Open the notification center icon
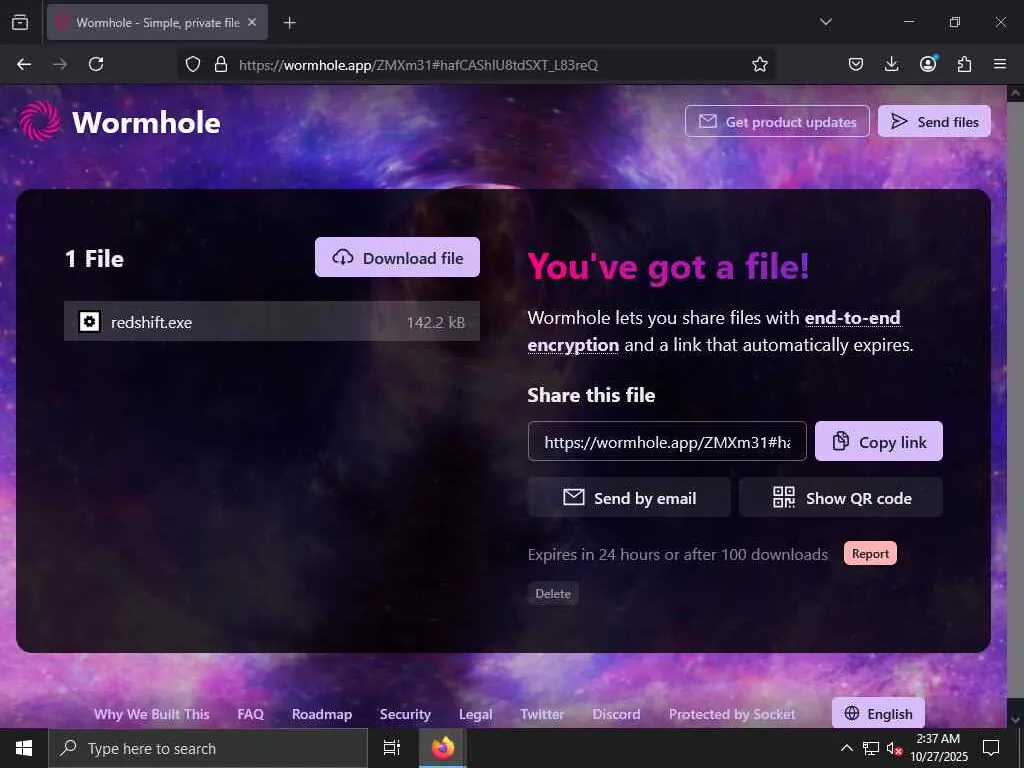The height and width of the screenshot is (768, 1024). click(x=991, y=748)
